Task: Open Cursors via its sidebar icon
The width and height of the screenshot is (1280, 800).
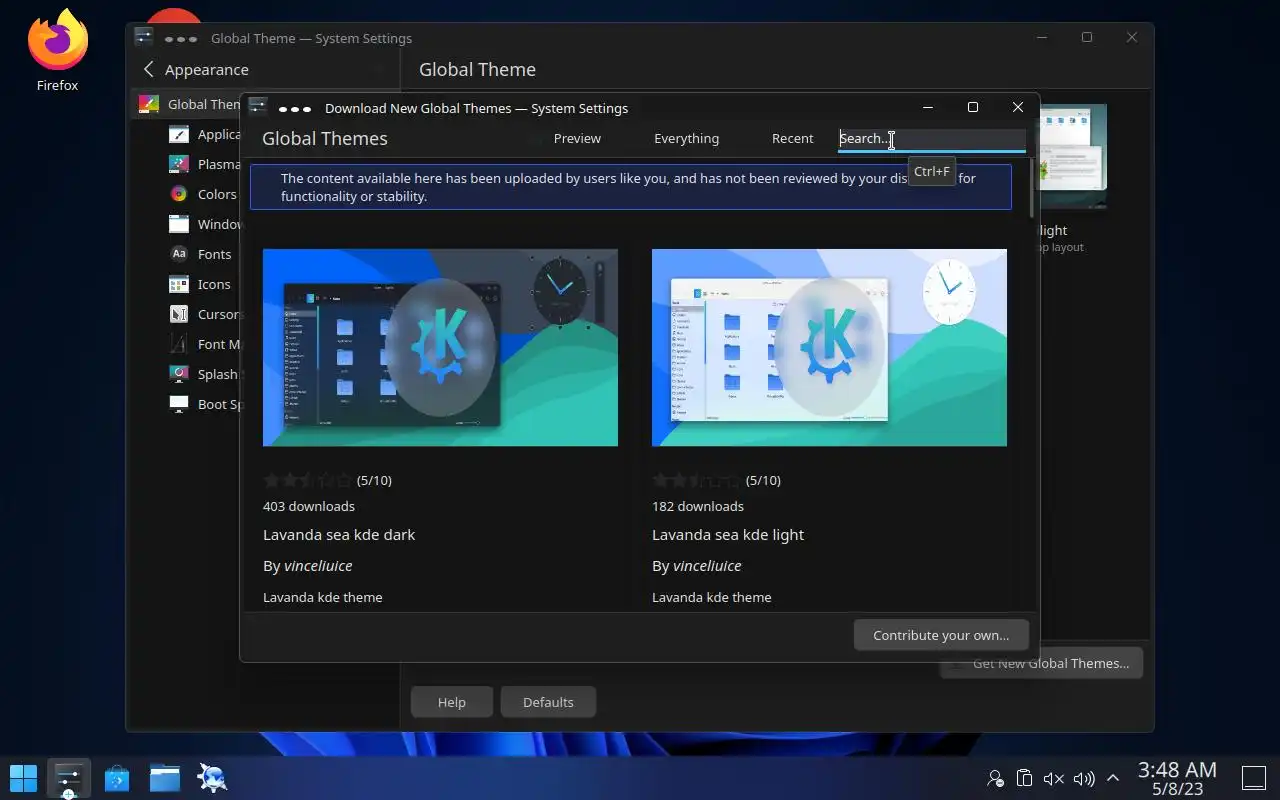Action: click(x=179, y=314)
